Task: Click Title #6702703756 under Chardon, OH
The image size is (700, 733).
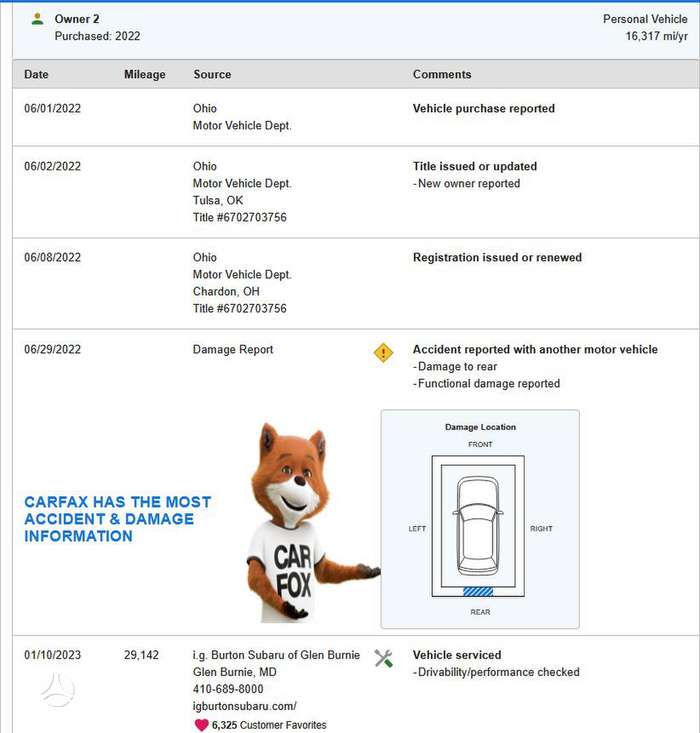Action: pos(239,309)
